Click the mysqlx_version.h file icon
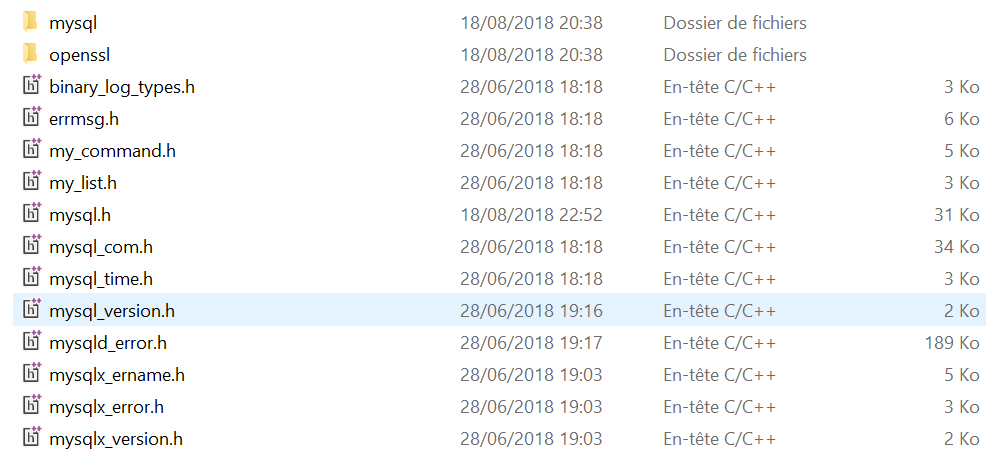This screenshot has width=995, height=468. (x=31, y=438)
